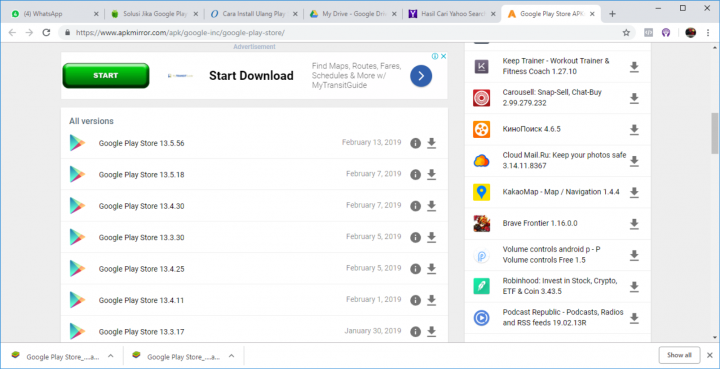Close the advertisement with the X icon
This screenshot has width=720, height=369.
pos(444,56)
